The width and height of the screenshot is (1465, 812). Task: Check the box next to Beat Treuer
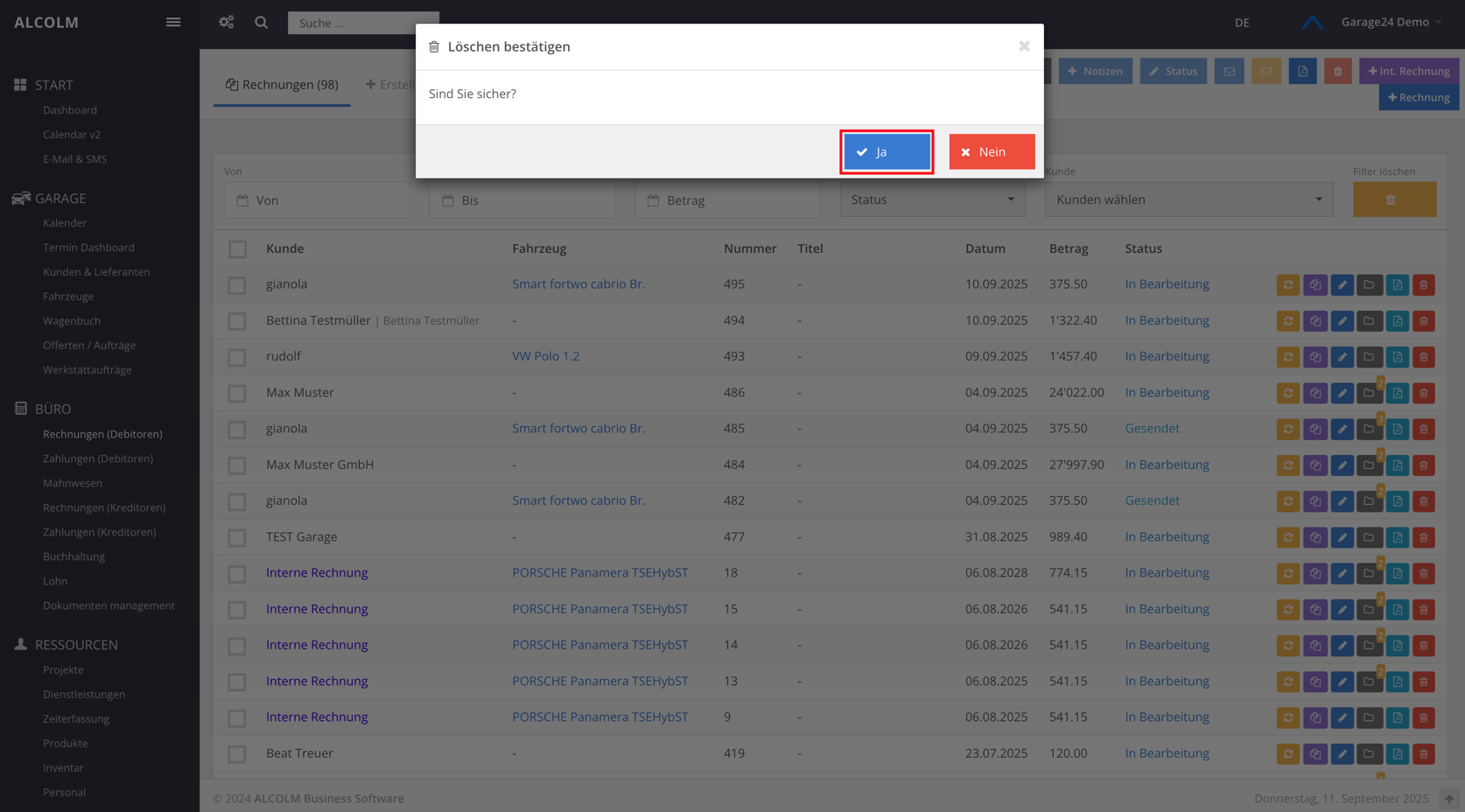click(237, 753)
